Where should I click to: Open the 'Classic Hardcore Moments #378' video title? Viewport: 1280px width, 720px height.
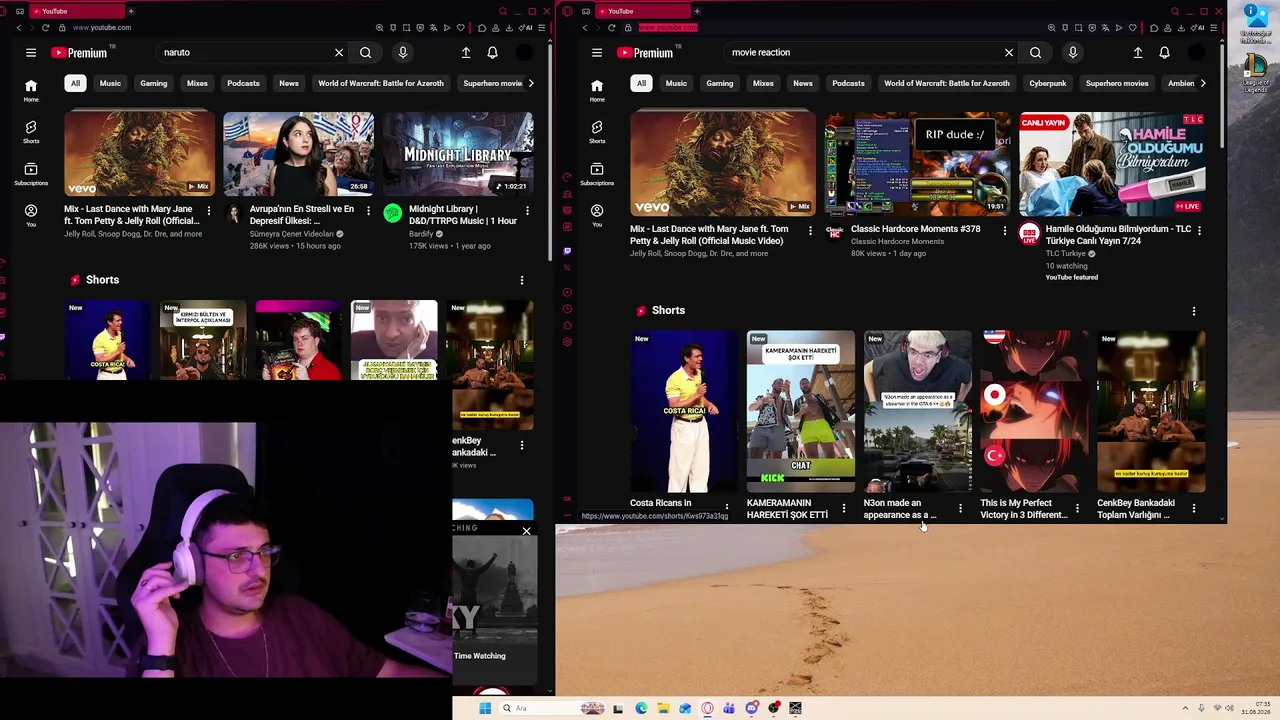coord(915,229)
